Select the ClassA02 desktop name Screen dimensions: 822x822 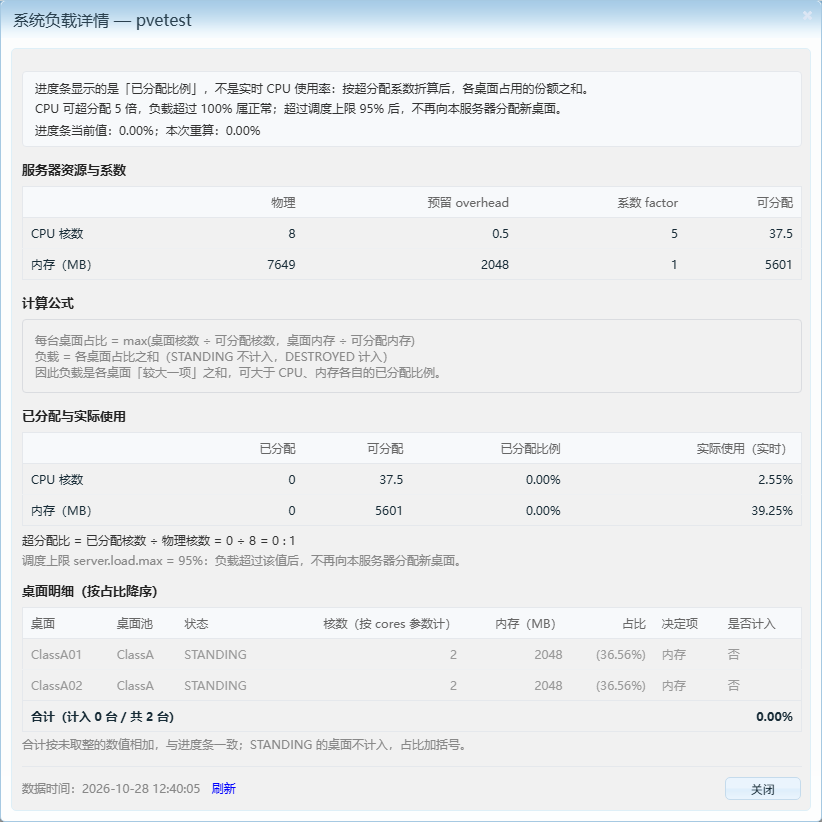coord(57,685)
